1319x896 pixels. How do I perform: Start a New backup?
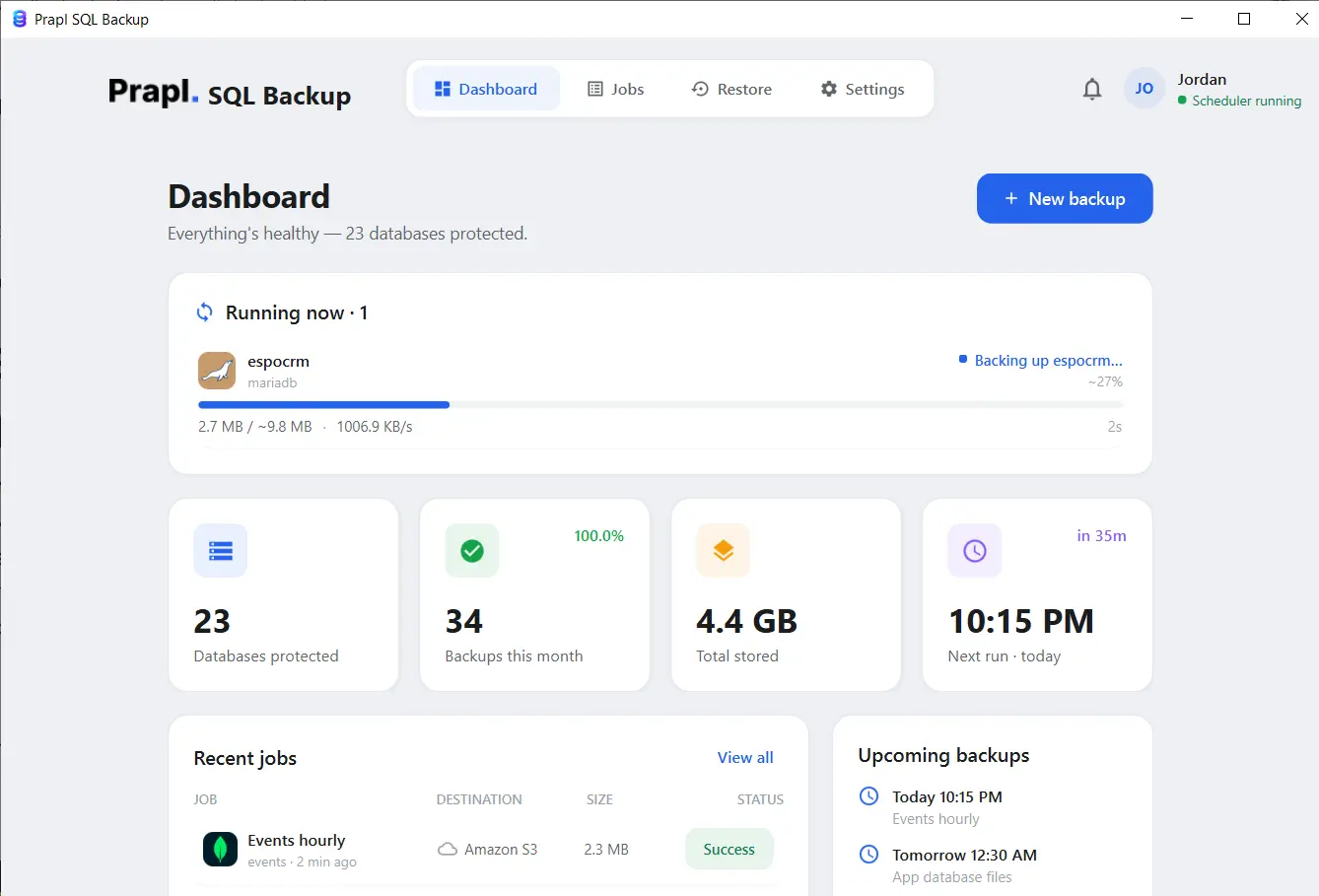(x=1065, y=198)
